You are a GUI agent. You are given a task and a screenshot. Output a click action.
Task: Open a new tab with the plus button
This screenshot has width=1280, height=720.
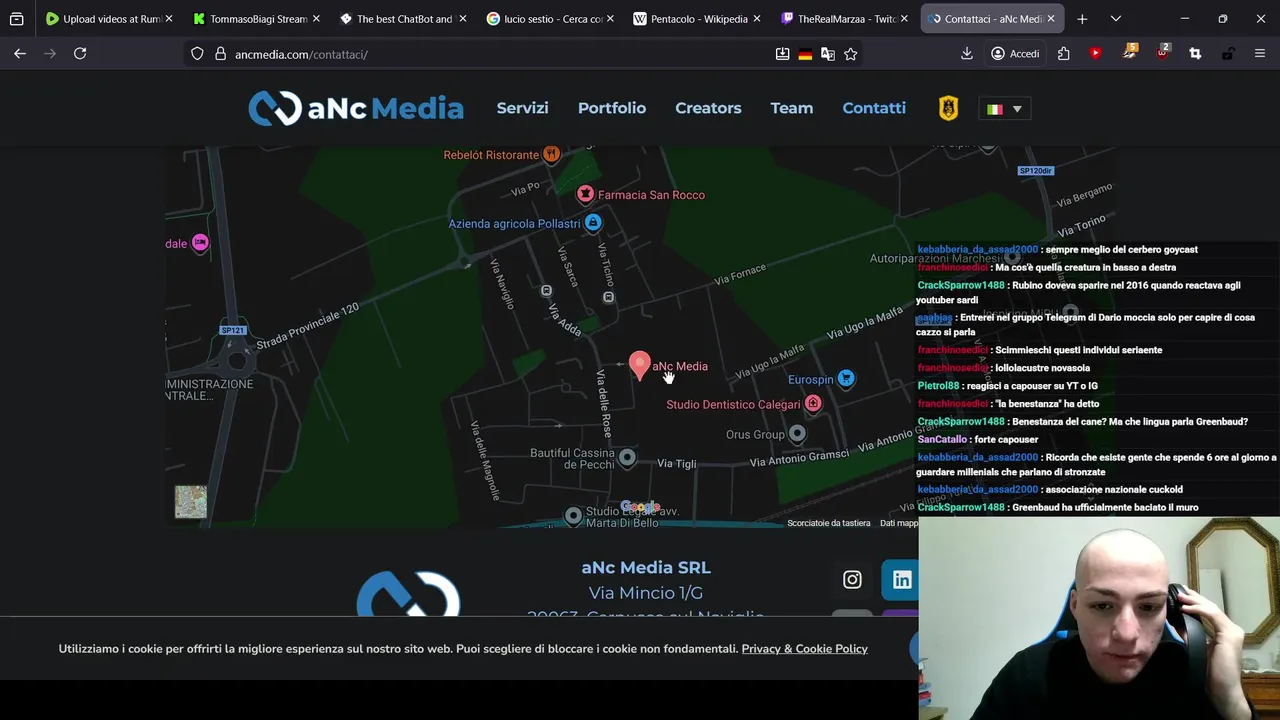pos(1082,19)
